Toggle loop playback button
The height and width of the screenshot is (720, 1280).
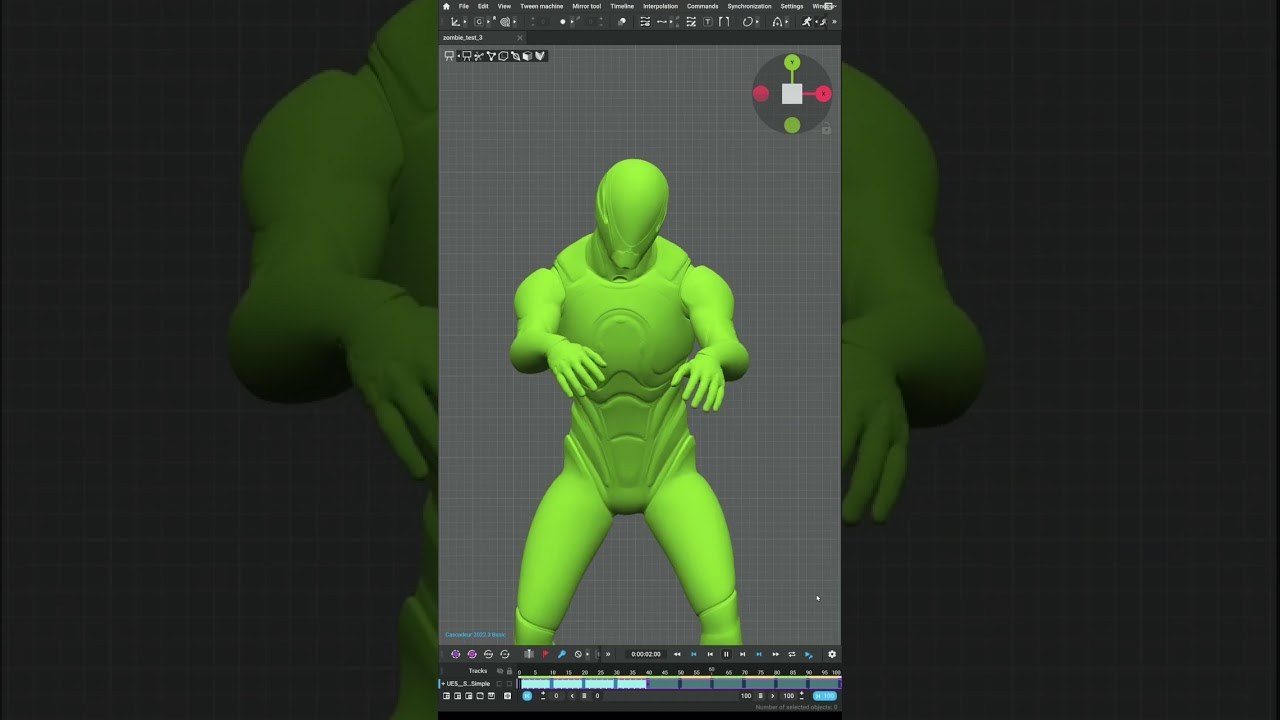point(792,654)
